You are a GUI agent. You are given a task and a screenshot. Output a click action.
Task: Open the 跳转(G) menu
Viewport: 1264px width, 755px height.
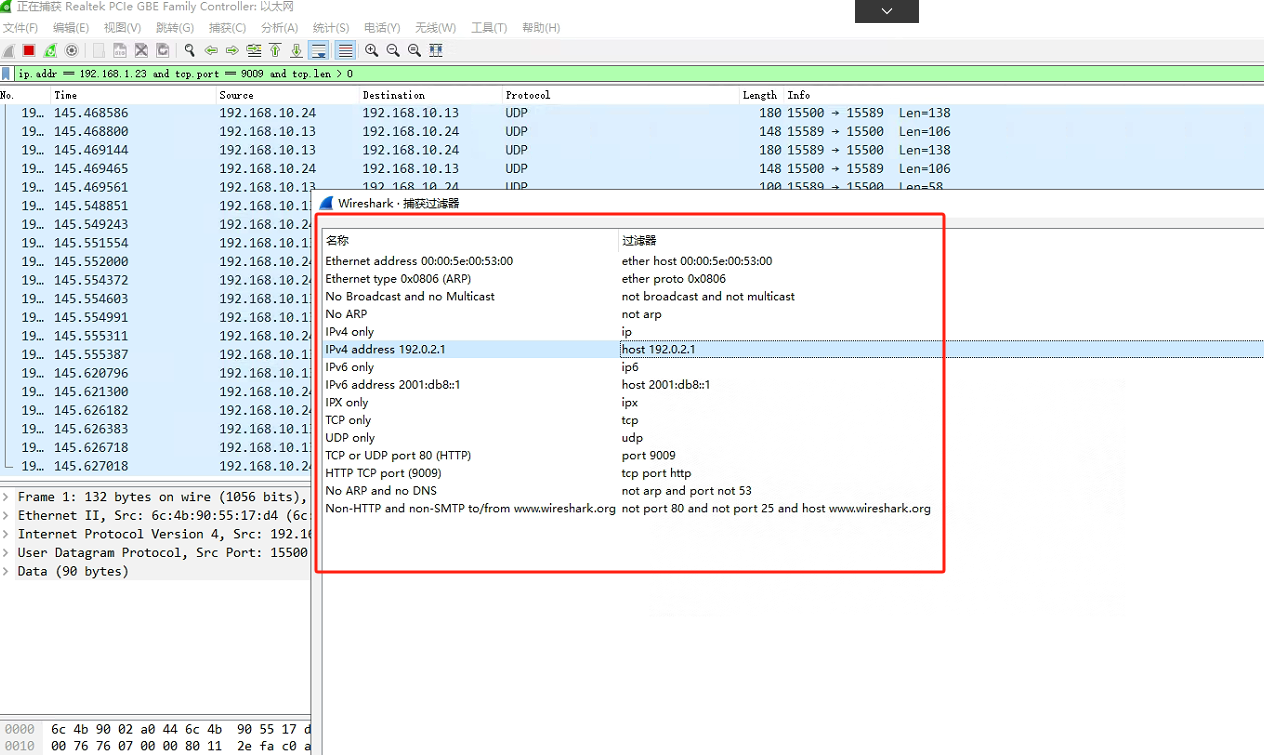tap(175, 28)
